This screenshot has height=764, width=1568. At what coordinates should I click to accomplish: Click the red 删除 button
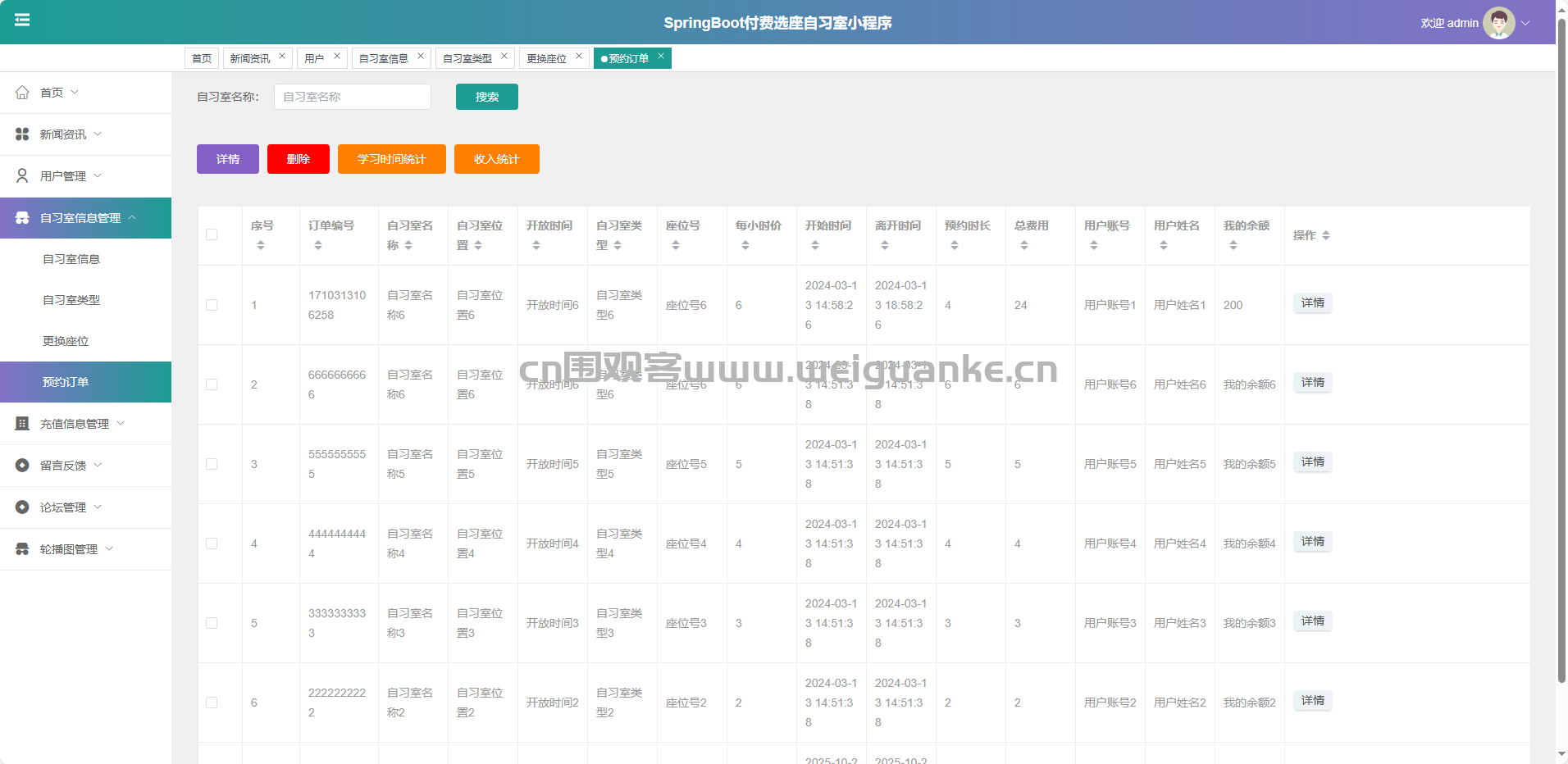[298, 159]
